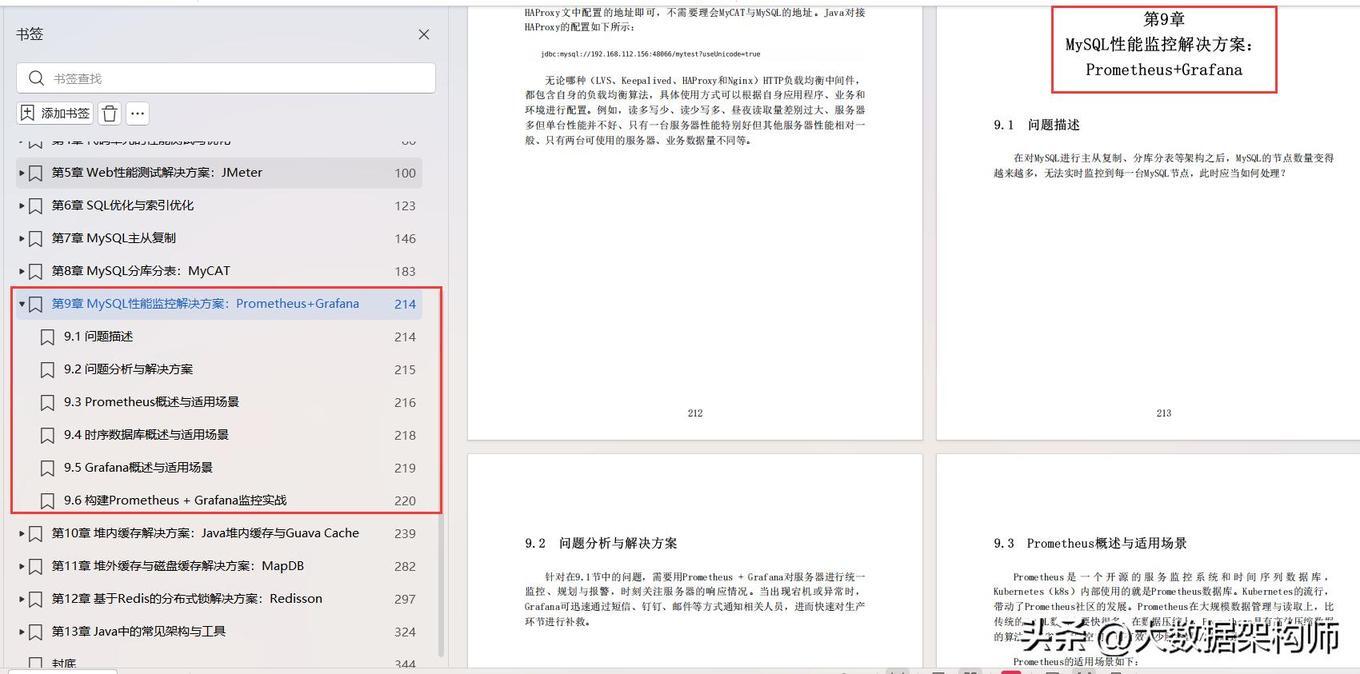The height and width of the screenshot is (674, 1360).
Task: Click bookmark icon beside 第13章 Java常见架构
Action: (36, 632)
